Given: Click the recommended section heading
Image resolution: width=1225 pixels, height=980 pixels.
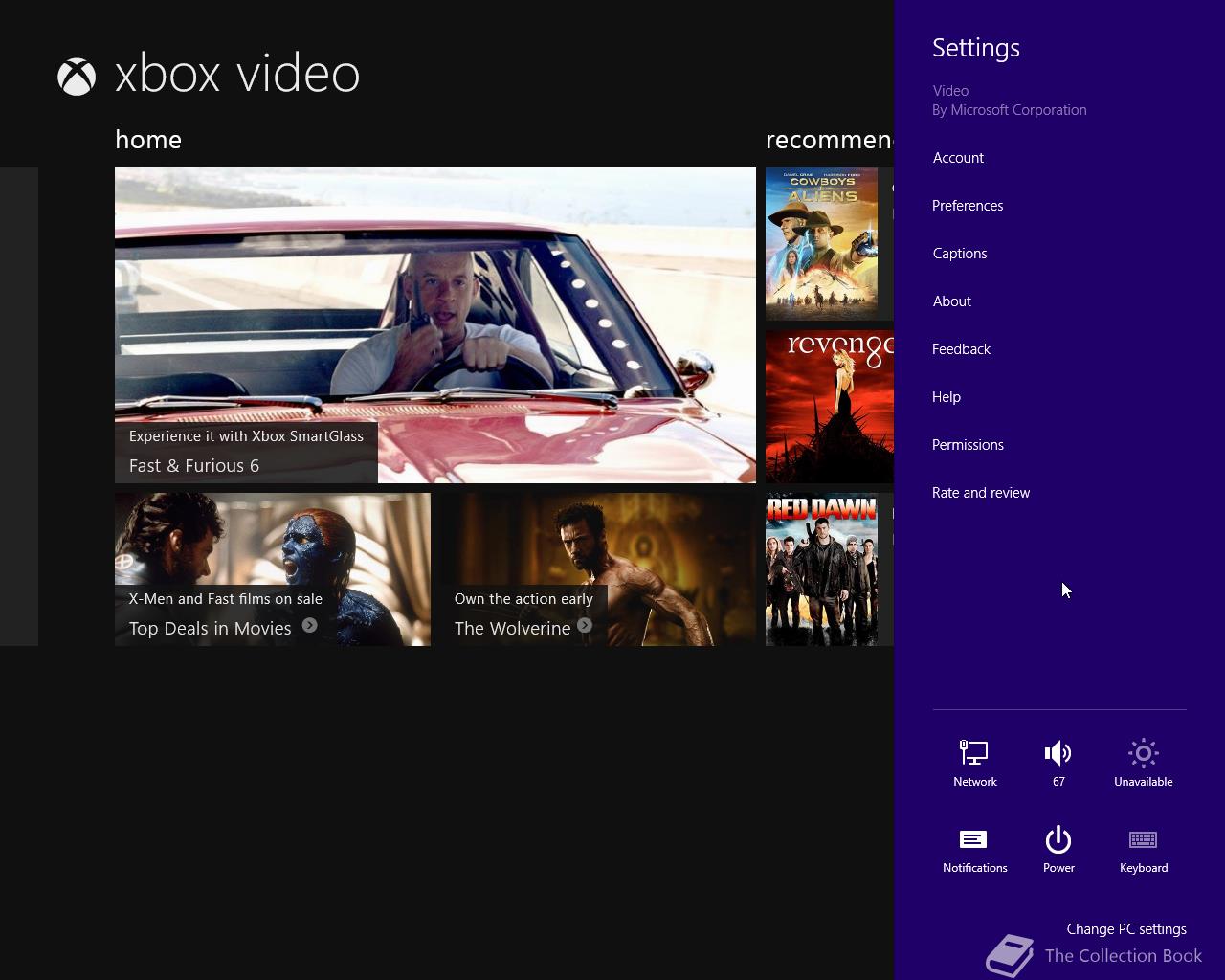Looking at the screenshot, I should (830, 140).
